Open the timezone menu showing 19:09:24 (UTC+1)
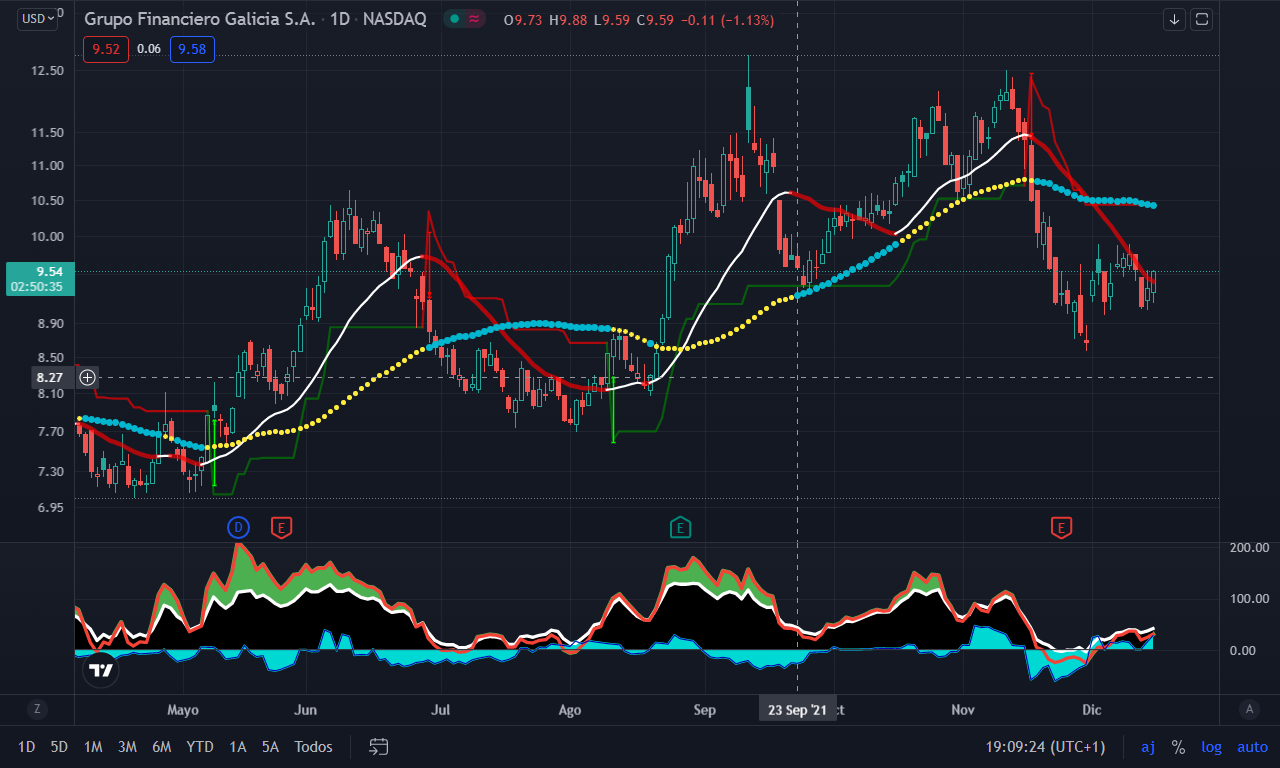Viewport: 1280px width, 768px height. pyautogui.click(x=1045, y=747)
